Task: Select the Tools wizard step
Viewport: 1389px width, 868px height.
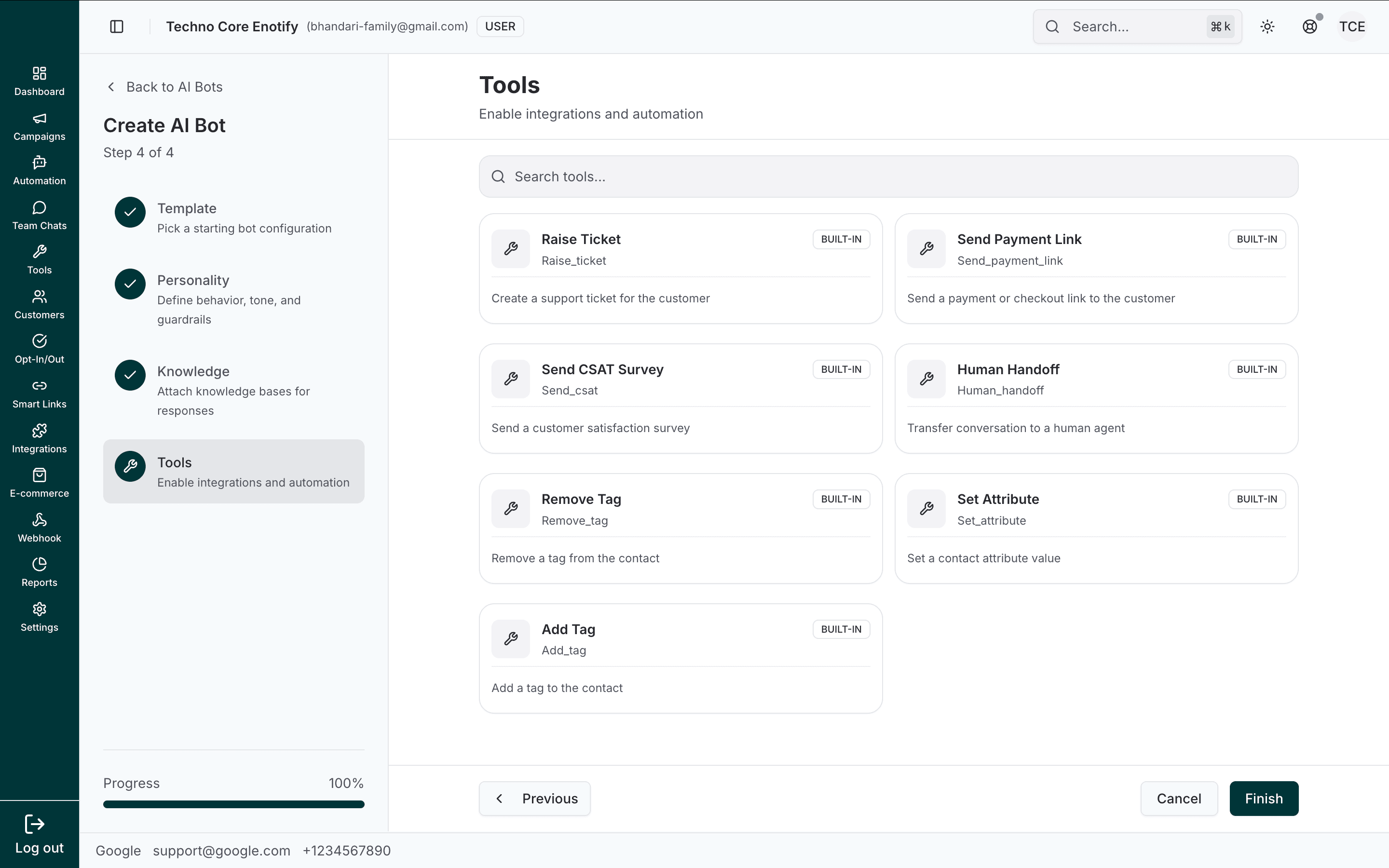Action: pos(233,472)
